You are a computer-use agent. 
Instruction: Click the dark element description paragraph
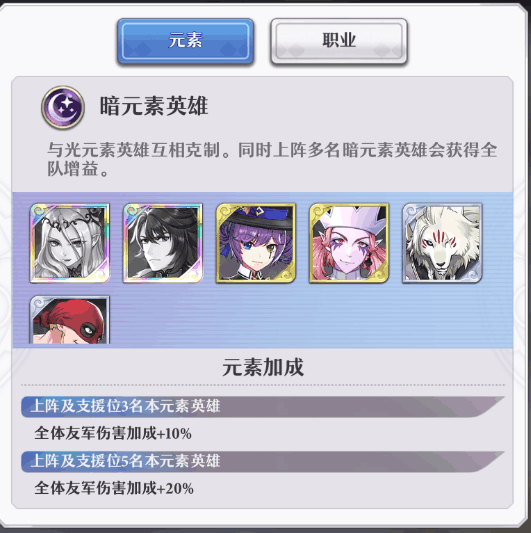pos(272,159)
